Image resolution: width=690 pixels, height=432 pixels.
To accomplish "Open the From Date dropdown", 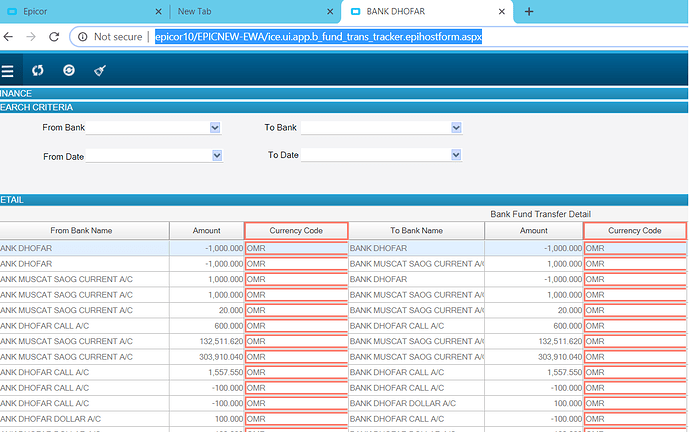I will tap(217, 155).
